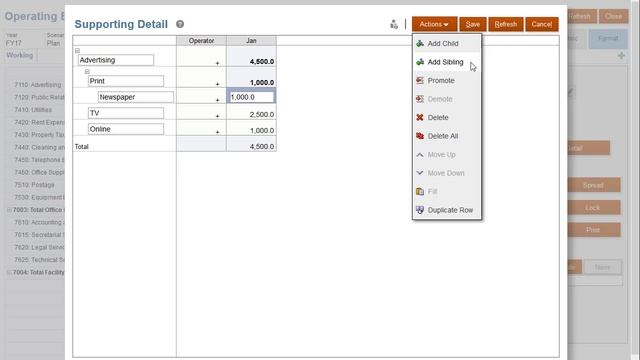The width and height of the screenshot is (640, 360).
Task: Click the Newspaper Jan value 1,000.0 field
Action: [x=251, y=97]
